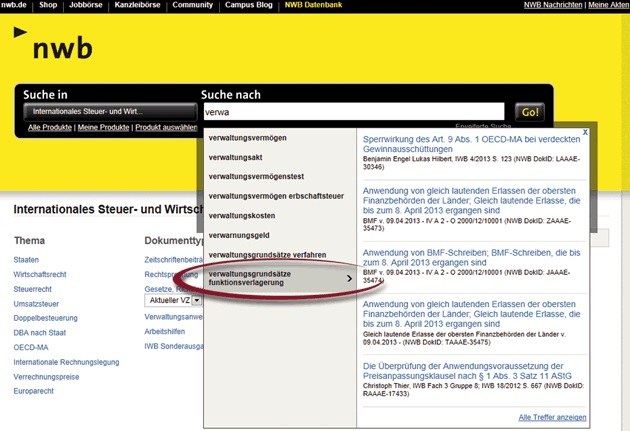Expand arrow on 'verwaltungsgrundsätze funktionsverlagerung' suggestion
The image size is (630, 431).
point(349,279)
